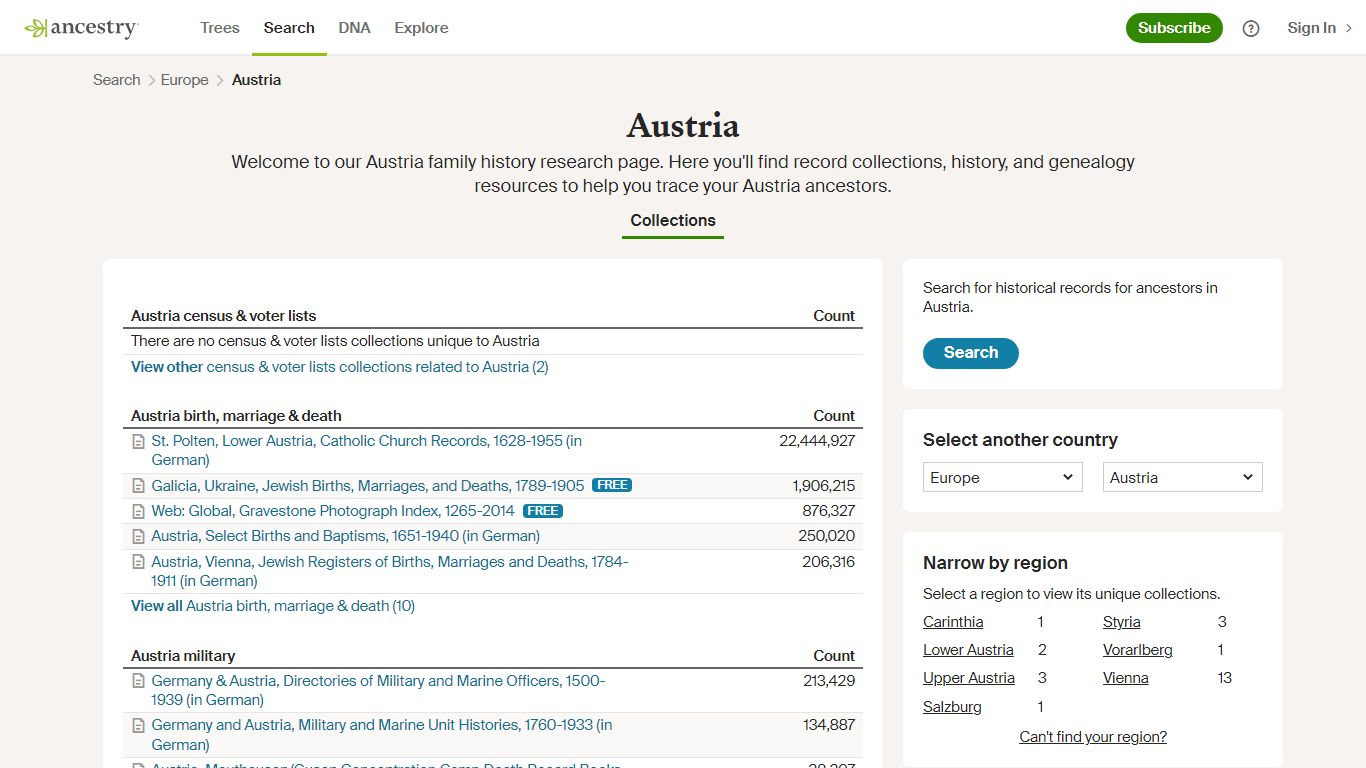The height and width of the screenshot is (768, 1366).
Task: Open the Europe continent dropdown
Action: 1003,477
